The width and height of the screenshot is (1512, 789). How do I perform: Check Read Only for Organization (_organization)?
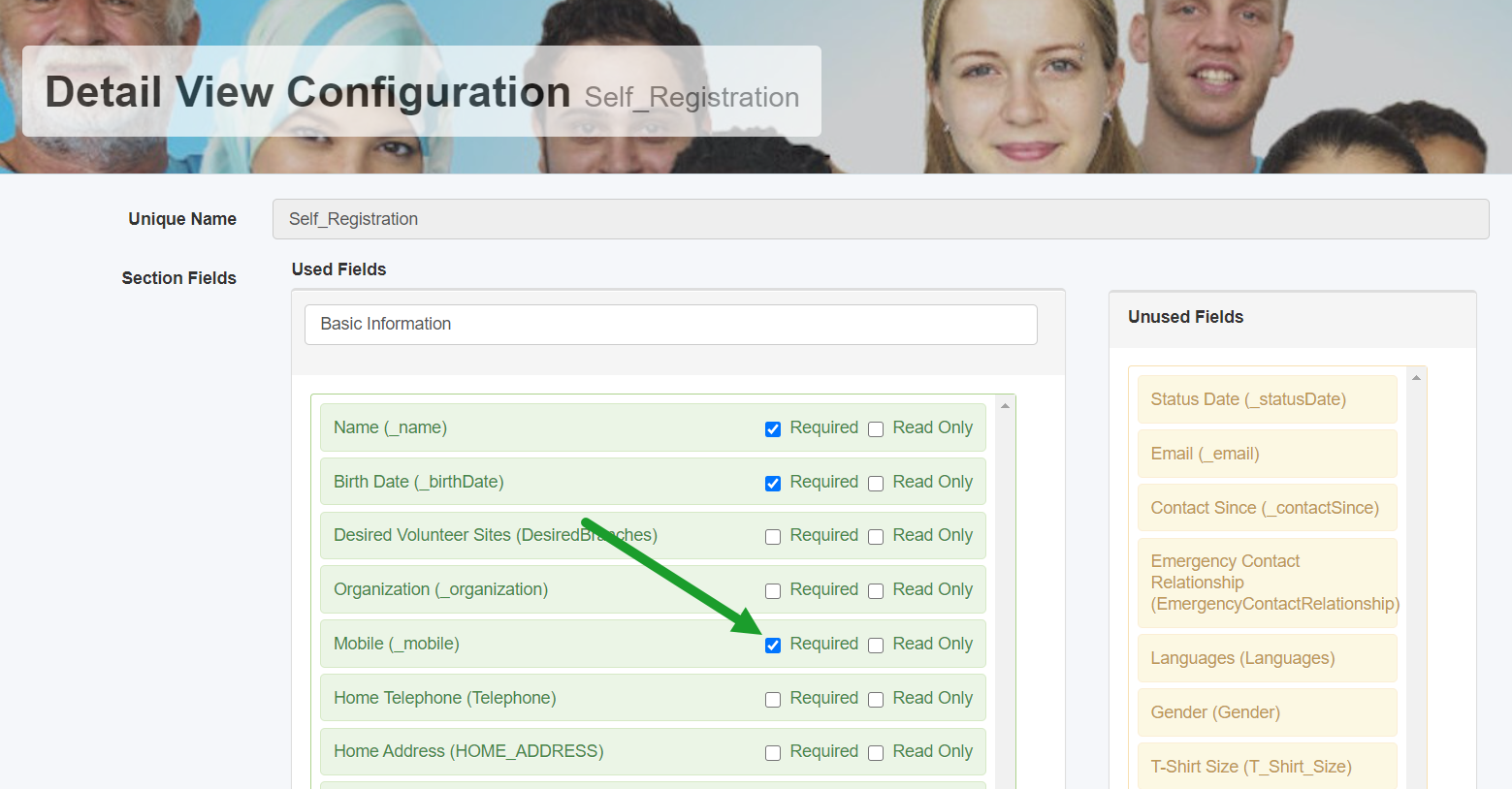(876, 591)
